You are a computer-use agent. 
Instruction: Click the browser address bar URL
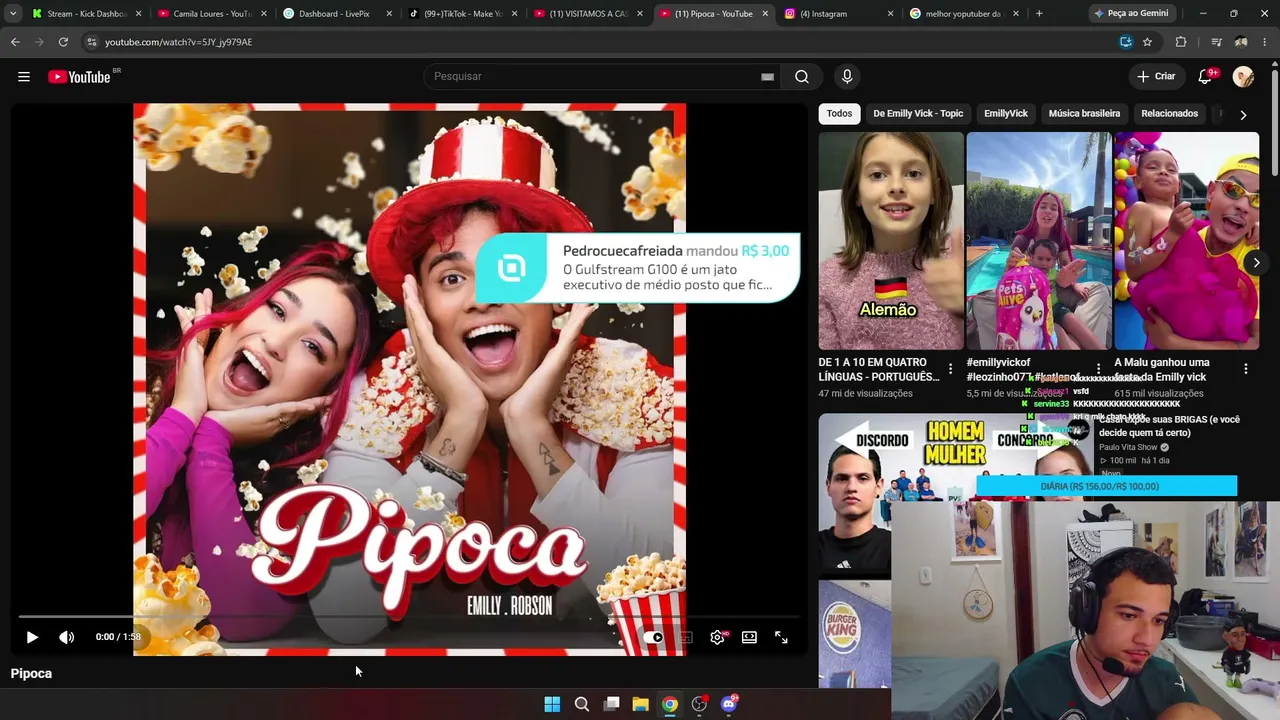178,42
